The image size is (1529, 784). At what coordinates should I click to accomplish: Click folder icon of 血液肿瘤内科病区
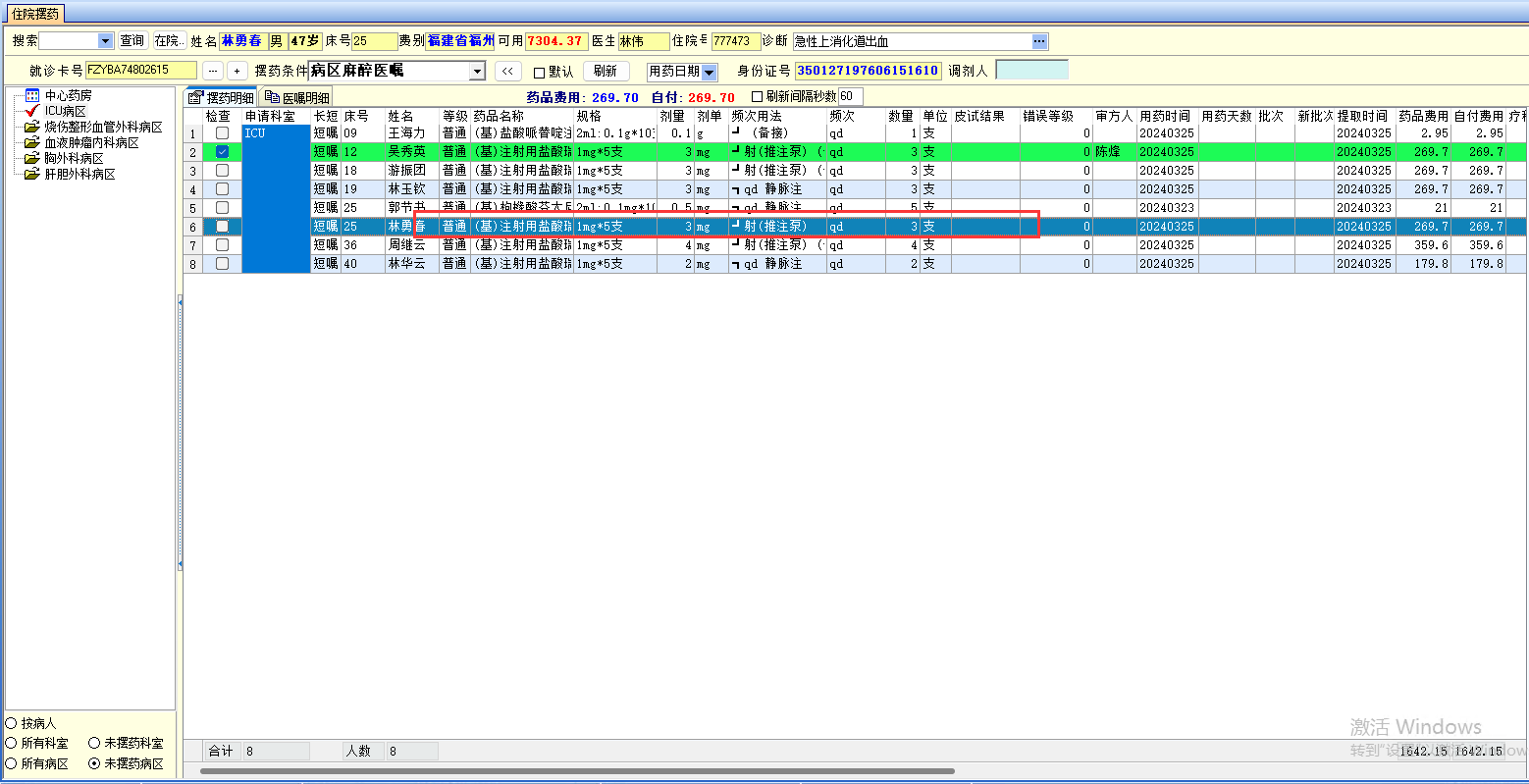pos(32,142)
